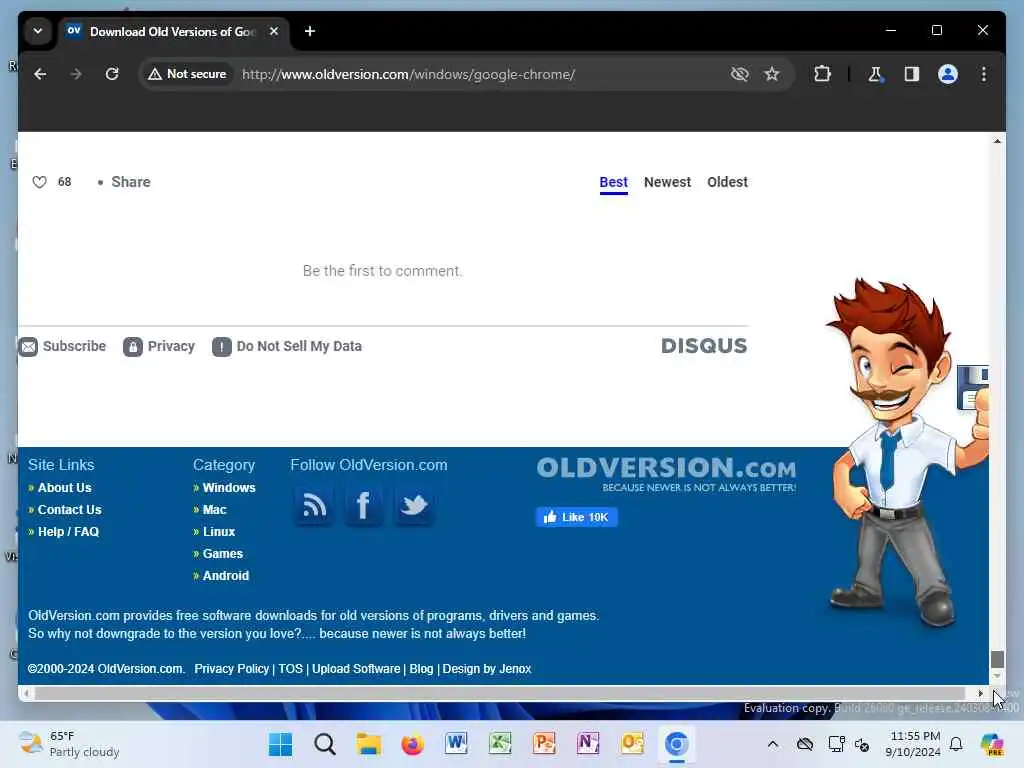
Task: Open the TOS footer link
Action: point(291,669)
